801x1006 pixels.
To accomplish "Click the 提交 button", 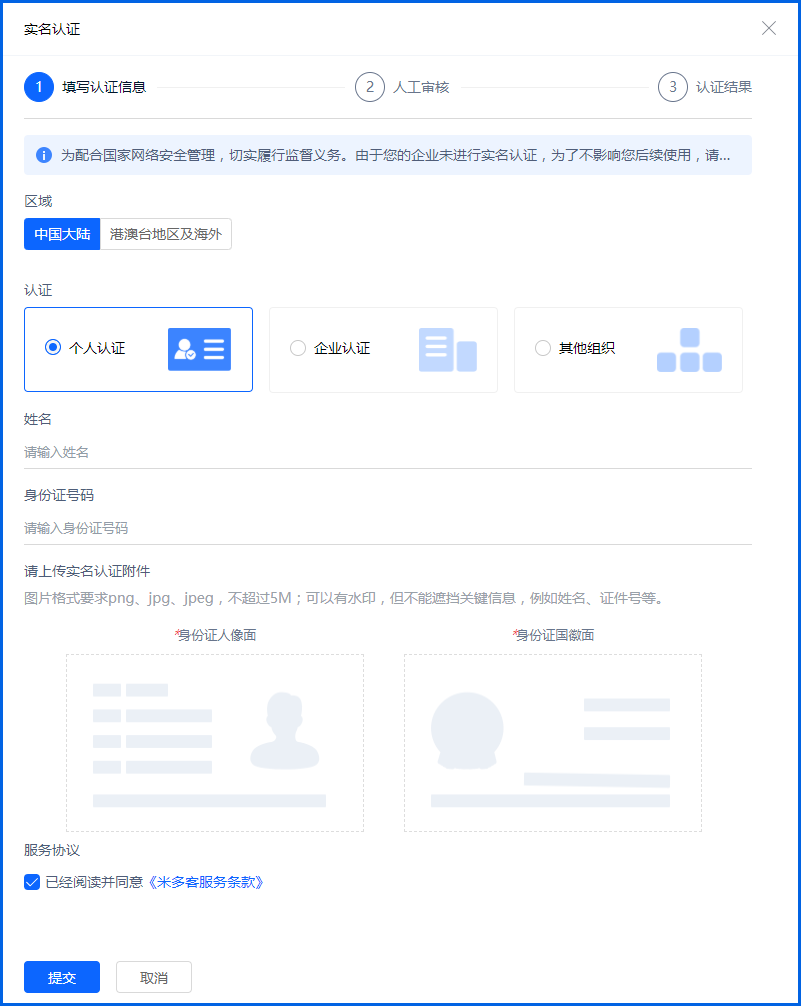I will [x=62, y=977].
